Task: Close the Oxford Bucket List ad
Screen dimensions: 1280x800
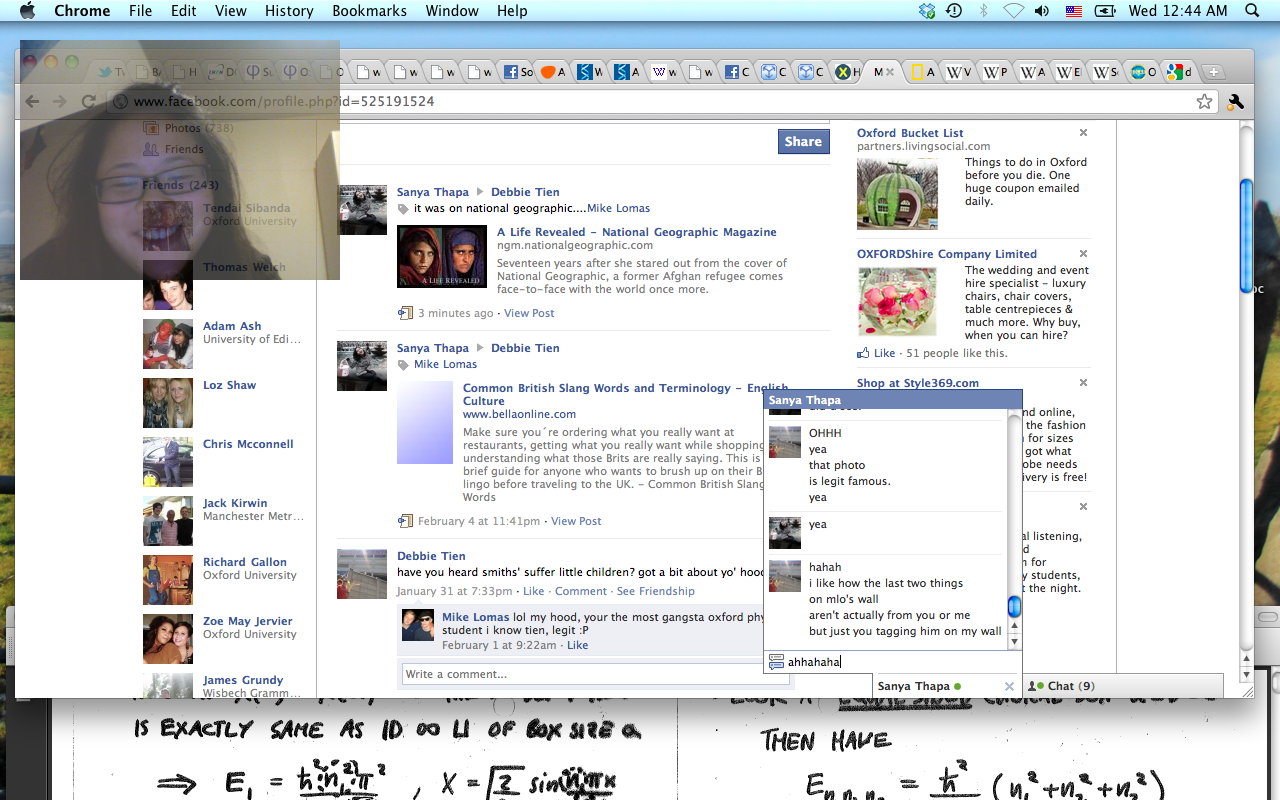Action: tap(1083, 133)
